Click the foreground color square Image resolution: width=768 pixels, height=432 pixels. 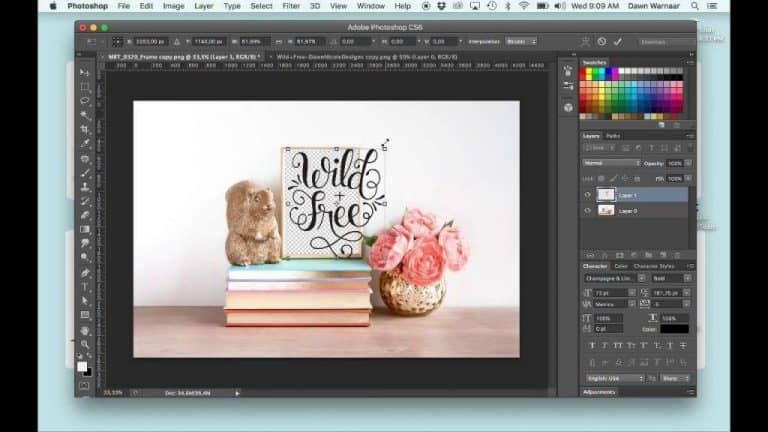click(x=82, y=366)
